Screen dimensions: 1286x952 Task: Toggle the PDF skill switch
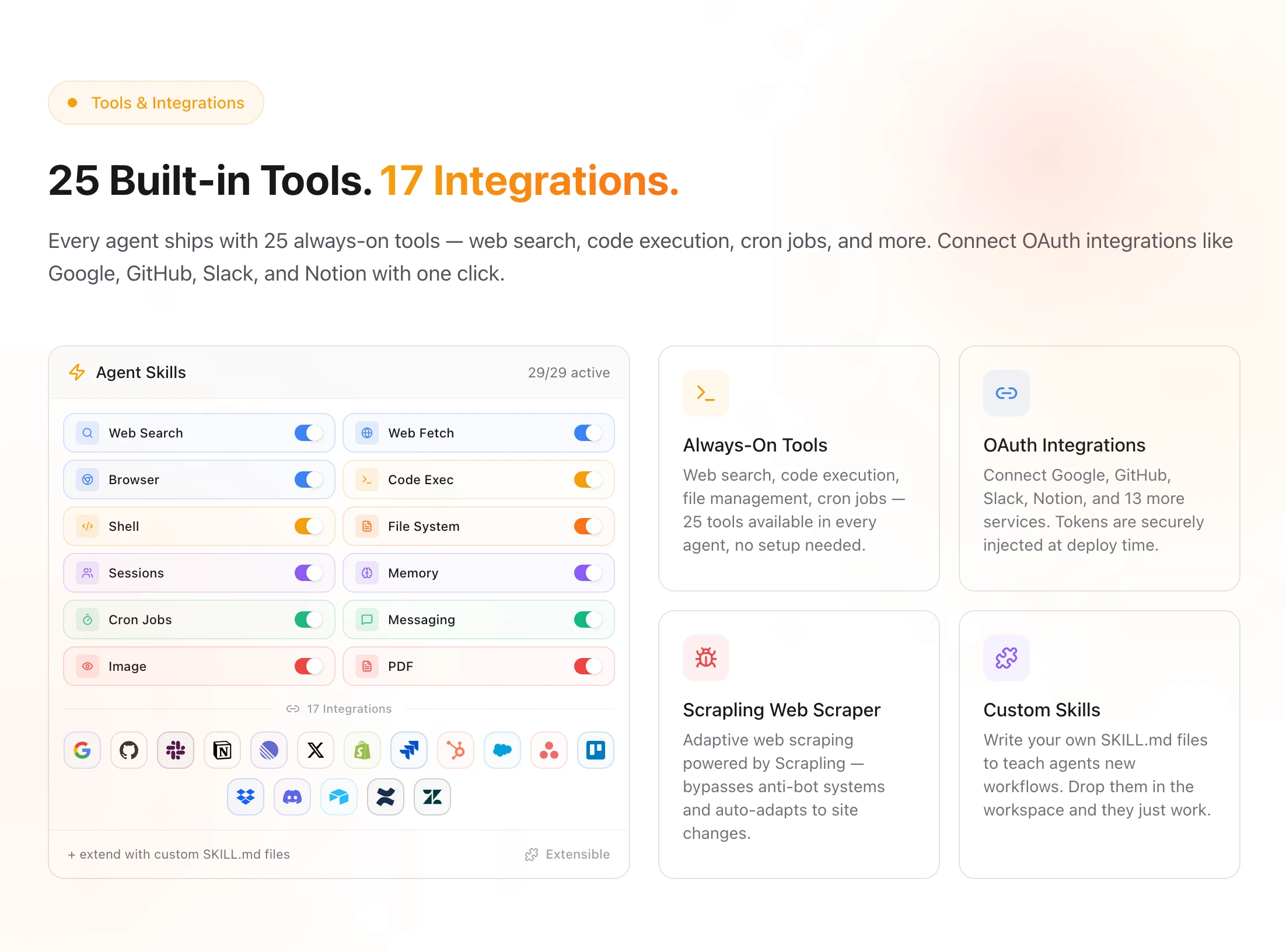(588, 666)
